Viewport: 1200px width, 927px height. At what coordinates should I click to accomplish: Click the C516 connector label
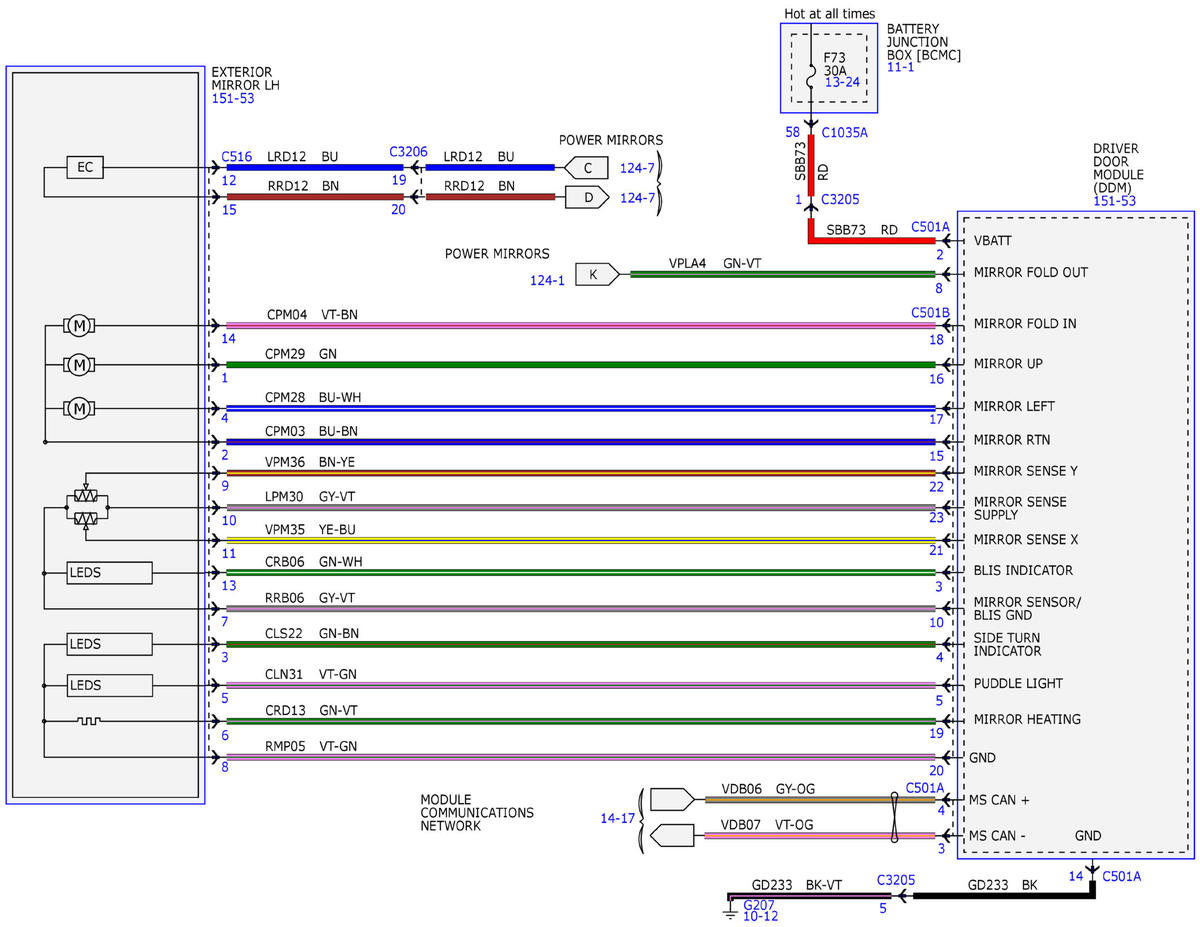click(x=237, y=156)
